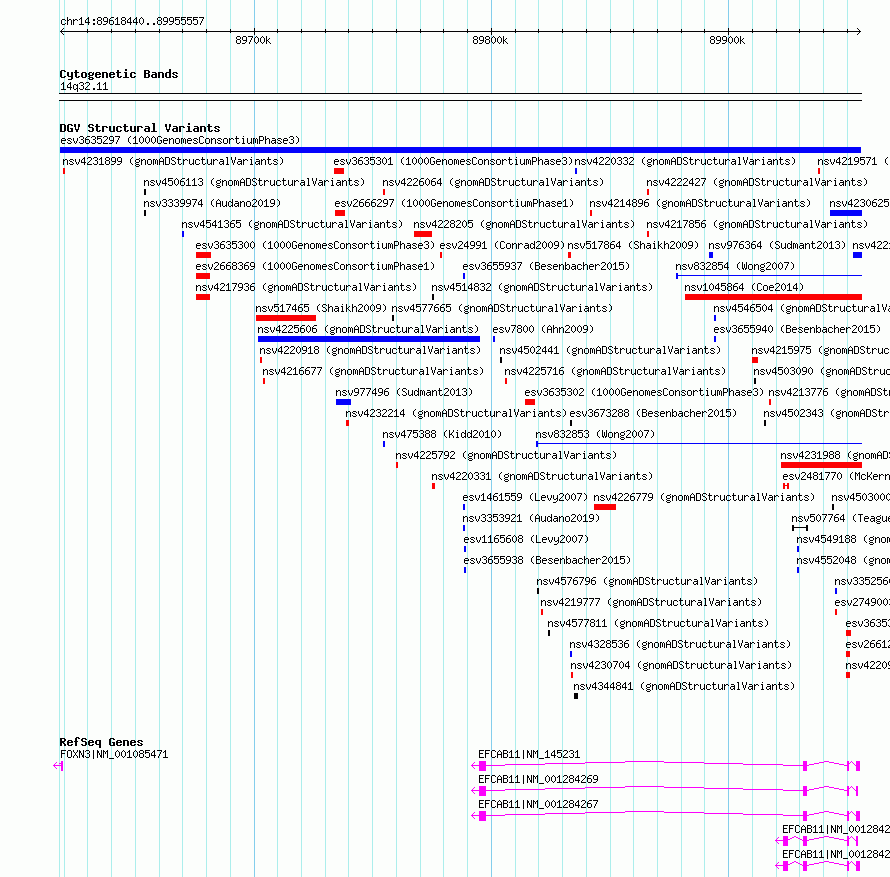
Task: Click the esv3635302 variant label
Action: (644, 392)
